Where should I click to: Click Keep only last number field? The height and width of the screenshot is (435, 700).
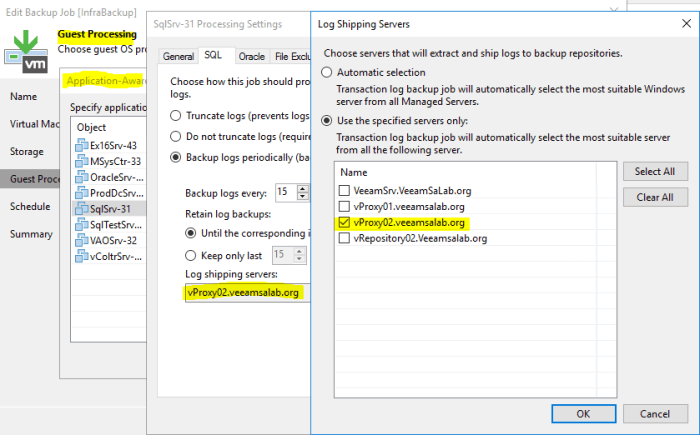point(283,255)
